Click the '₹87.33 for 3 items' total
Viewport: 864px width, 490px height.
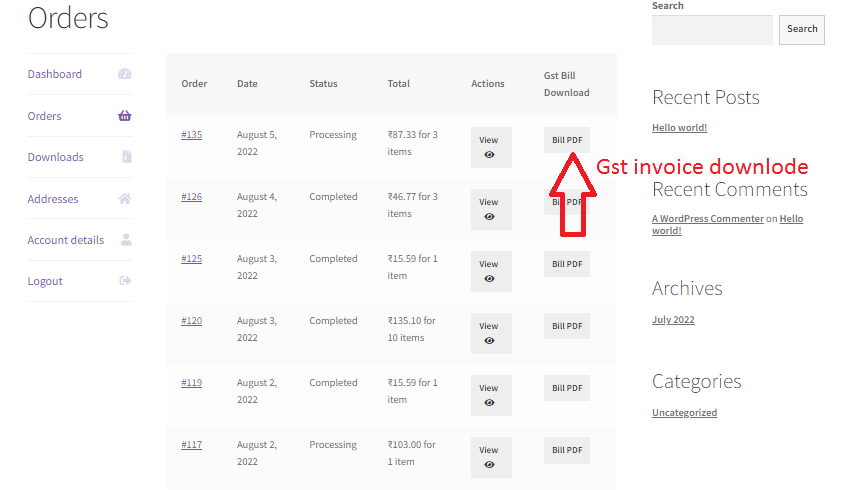(413, 143)
